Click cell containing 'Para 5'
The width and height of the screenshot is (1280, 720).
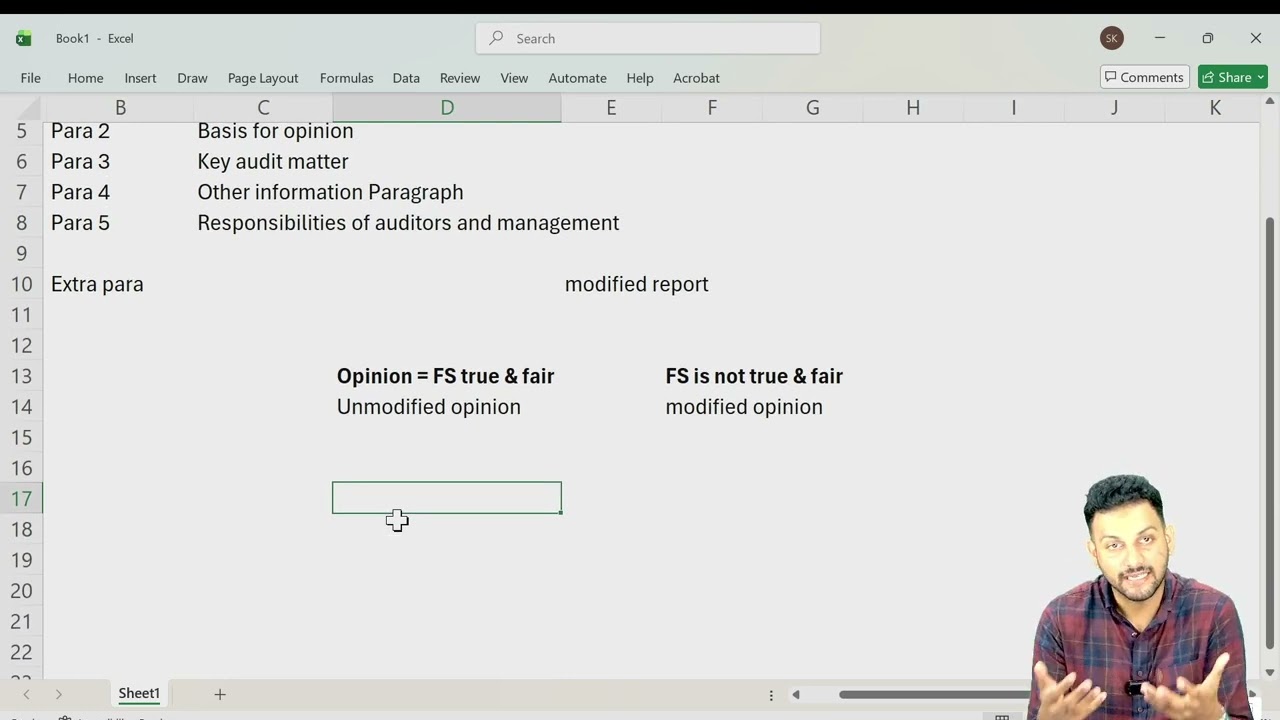[x=119, y=223]
